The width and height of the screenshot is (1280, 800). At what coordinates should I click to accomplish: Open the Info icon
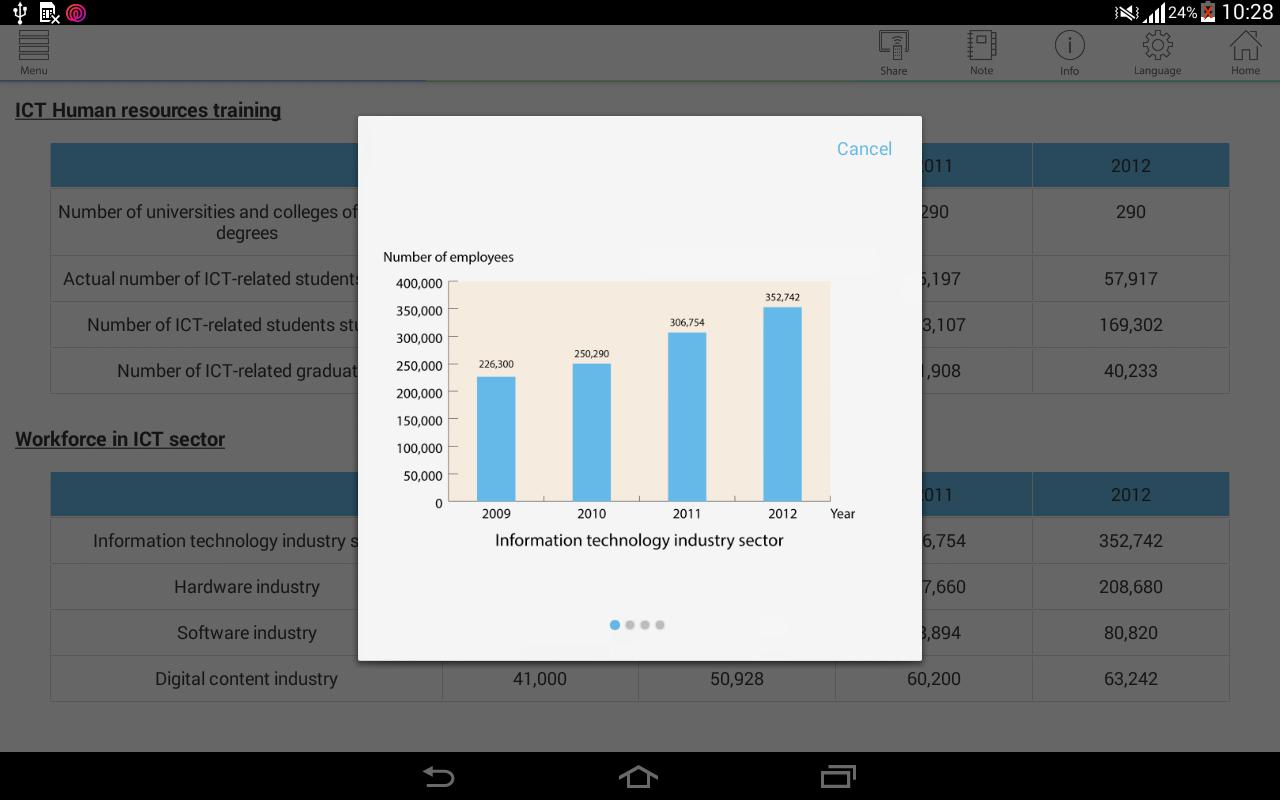1070,52
